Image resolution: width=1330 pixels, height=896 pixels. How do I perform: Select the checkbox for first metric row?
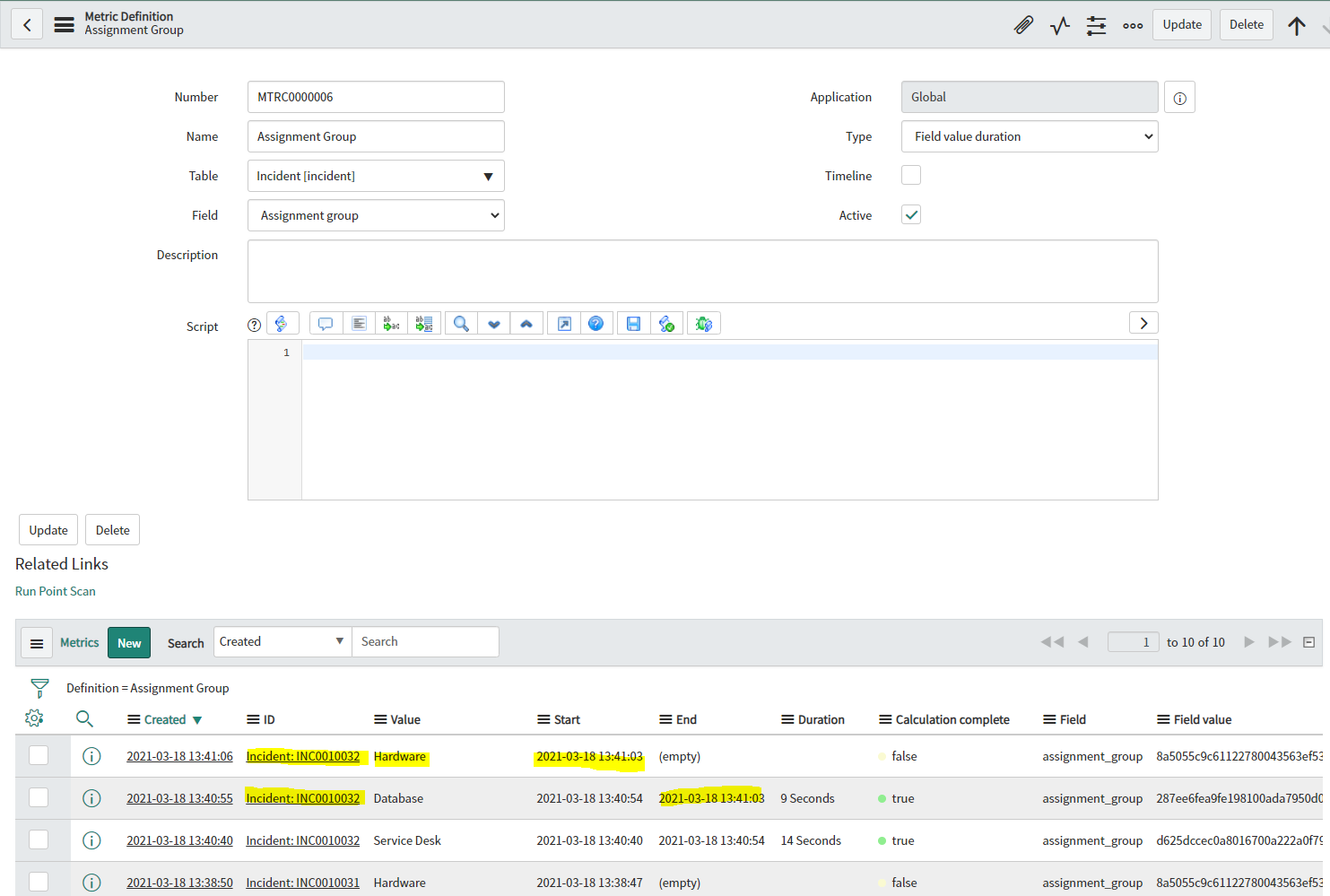click(x=39, y=756)
